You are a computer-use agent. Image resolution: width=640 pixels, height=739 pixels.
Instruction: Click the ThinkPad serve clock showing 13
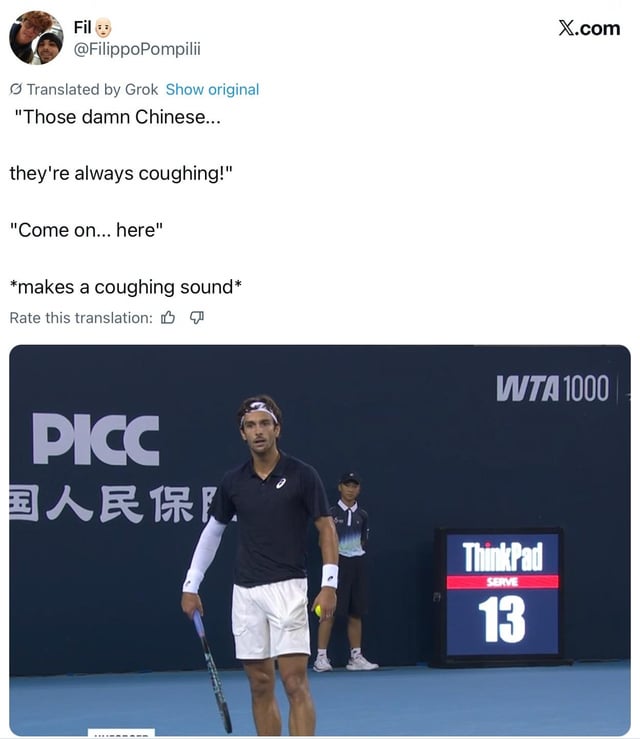[502, 595]
